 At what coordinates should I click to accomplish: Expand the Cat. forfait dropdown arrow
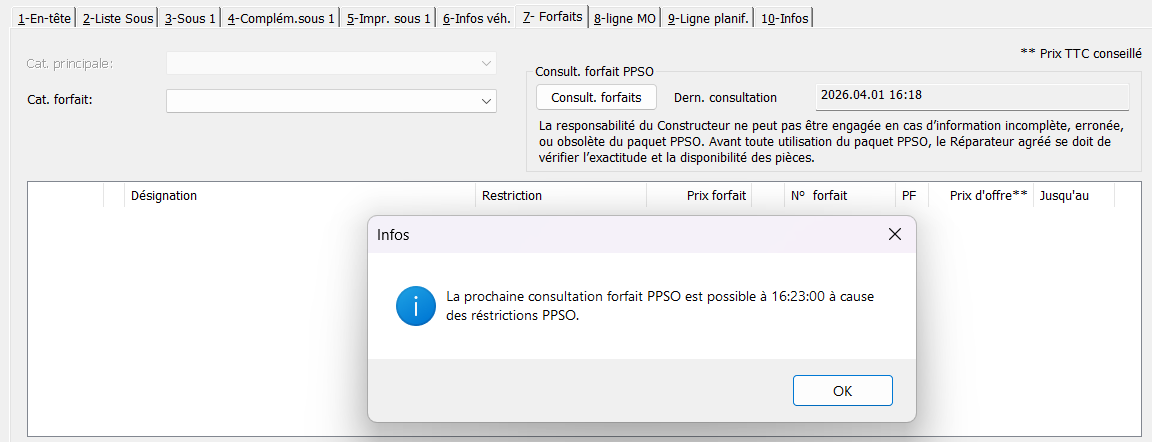pyautogui.click(x=486, y=101)
